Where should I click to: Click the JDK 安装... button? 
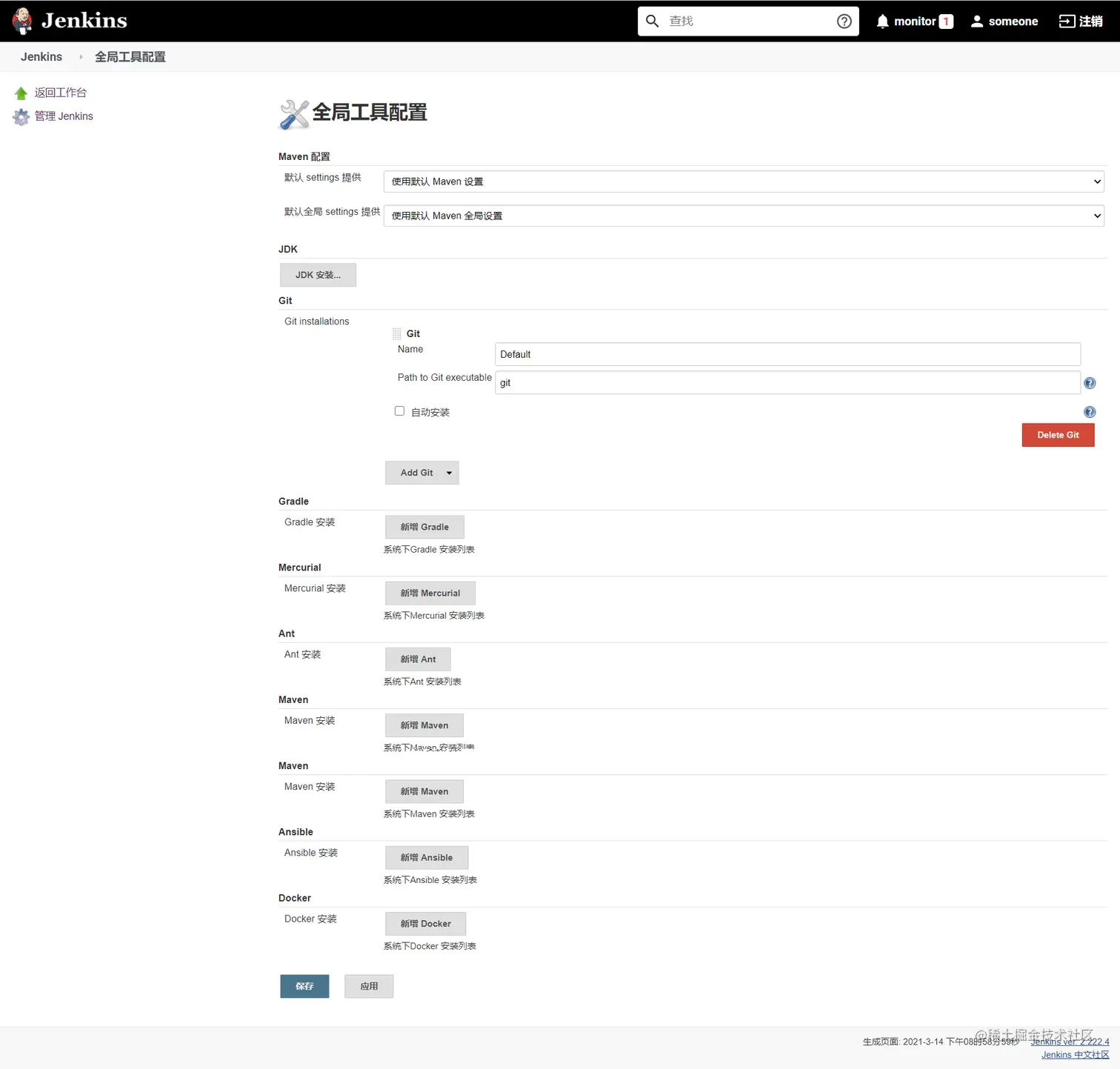pos(318,275)
